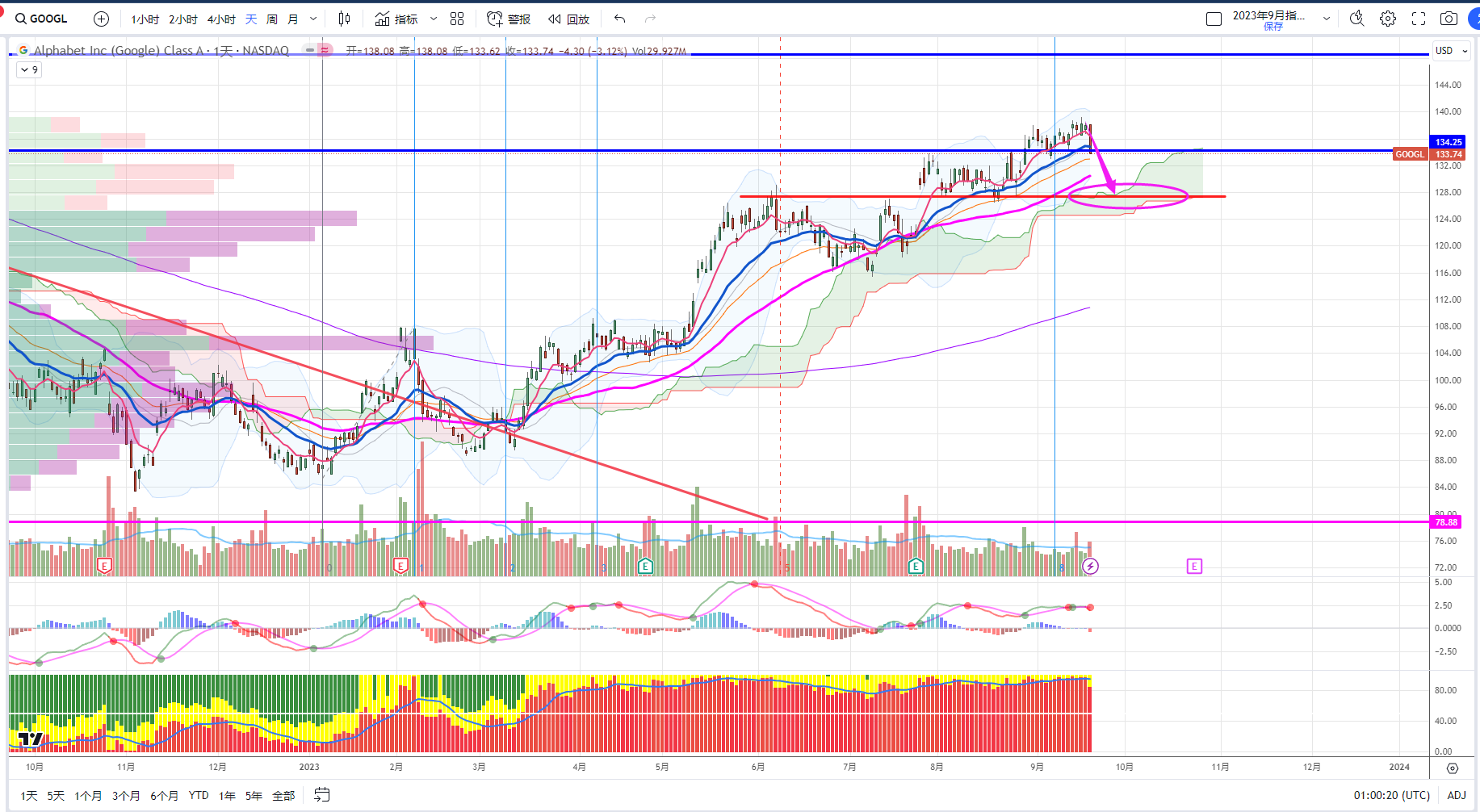Viewport: 1480px width, 812px height.
Task: Click the Google logo in chart legend
Action: point(23,50)
